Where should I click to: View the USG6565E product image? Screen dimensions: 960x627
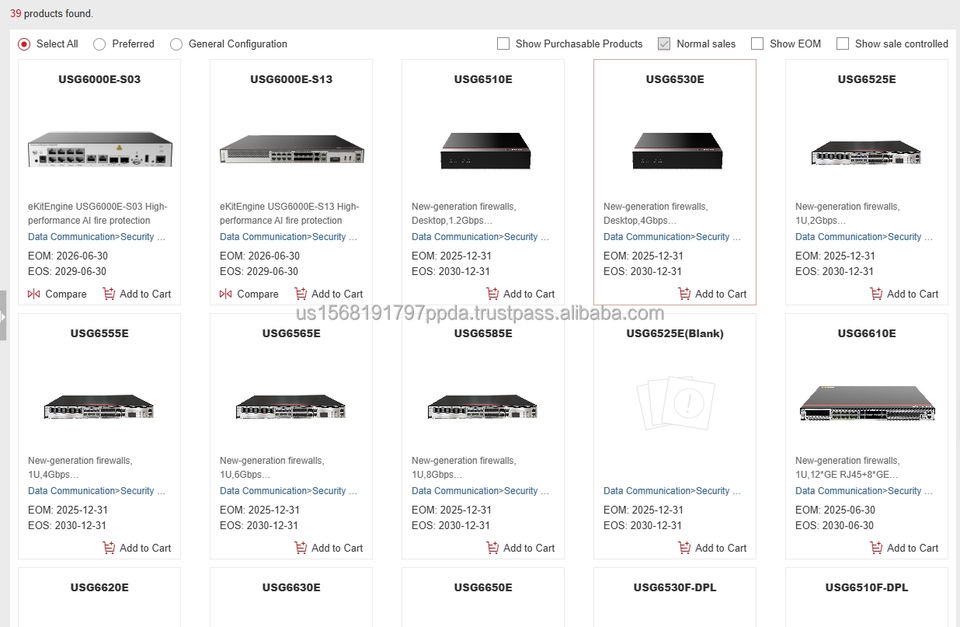click(x=291, y=407)
